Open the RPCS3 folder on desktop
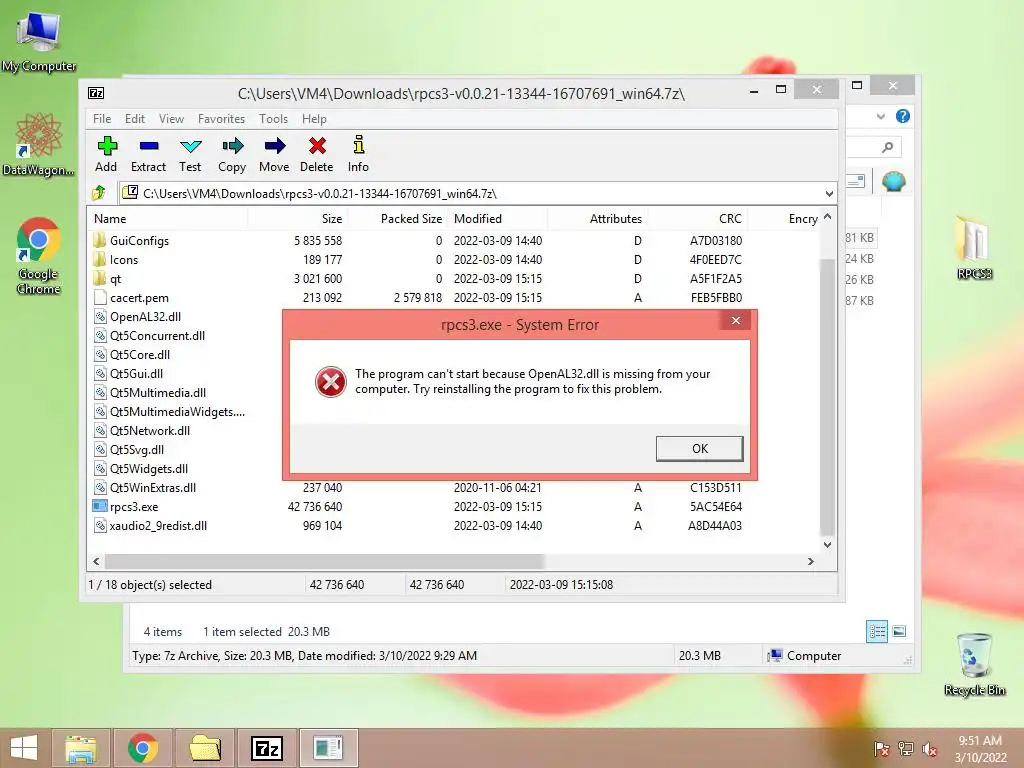1024x768 pixels. (x=974, y=248)
